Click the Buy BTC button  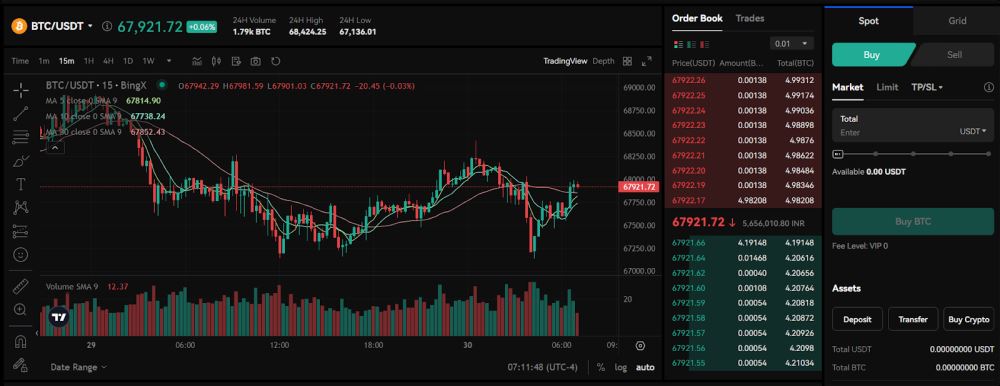[x=913, y=222]
